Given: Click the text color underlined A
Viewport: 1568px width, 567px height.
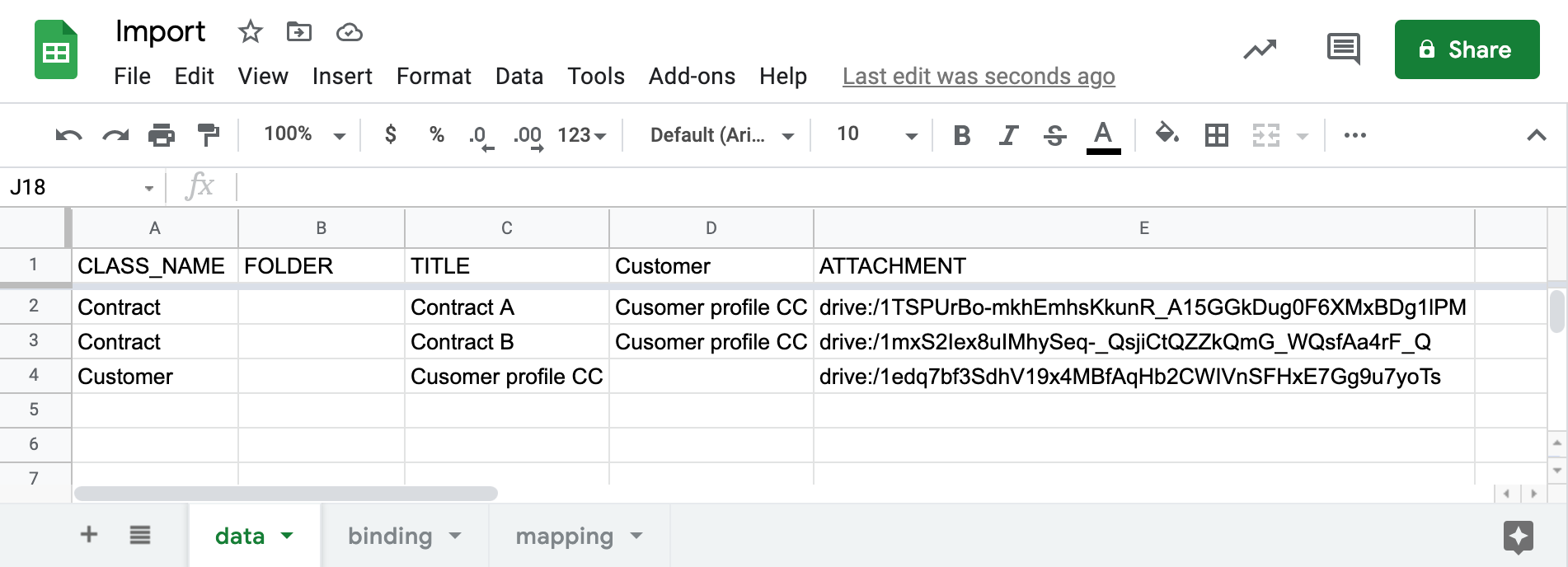Looking at the screenshot, I should (1103, 135).
